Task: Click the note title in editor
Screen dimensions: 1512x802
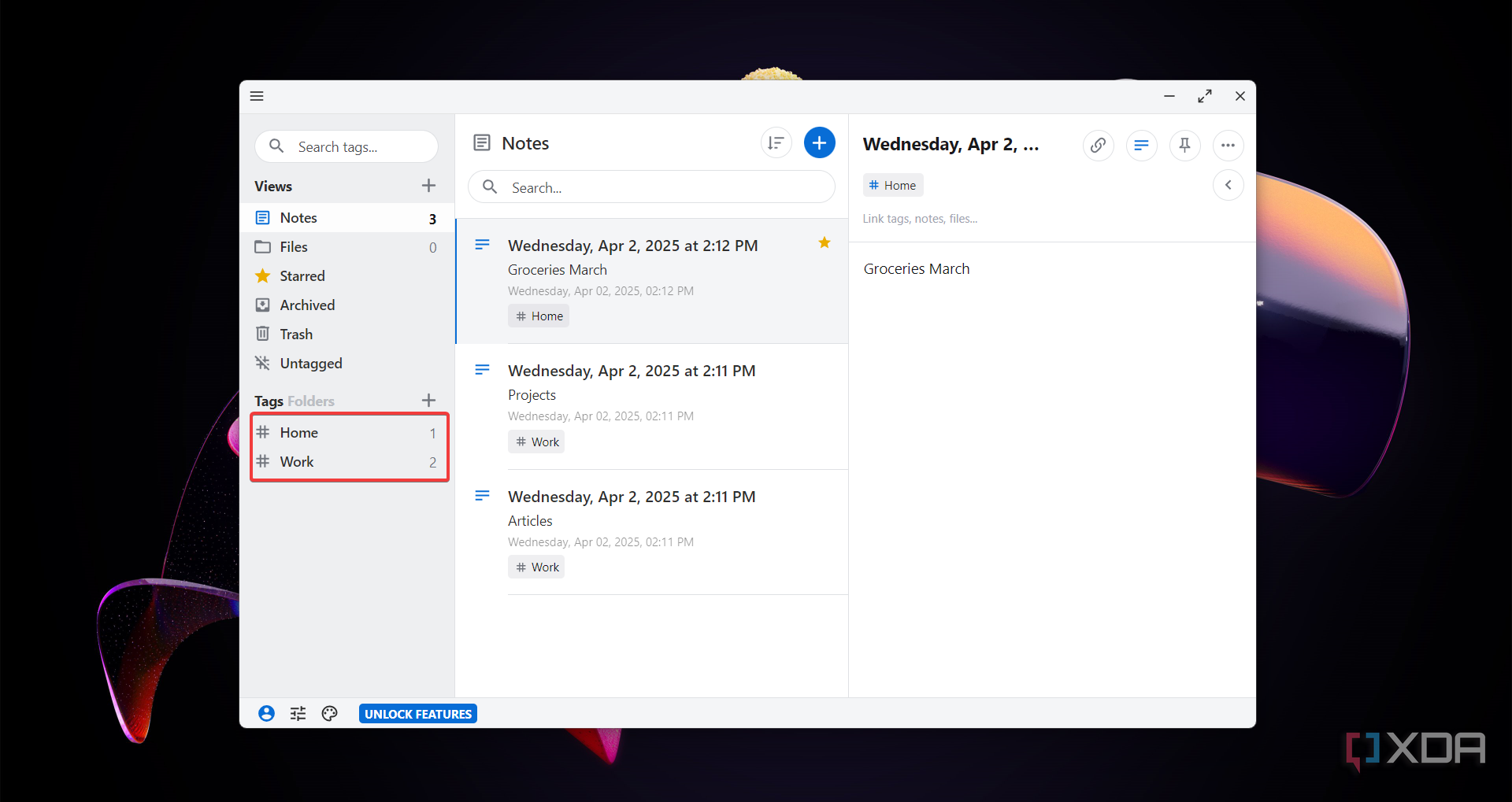Action: [951, 145]
